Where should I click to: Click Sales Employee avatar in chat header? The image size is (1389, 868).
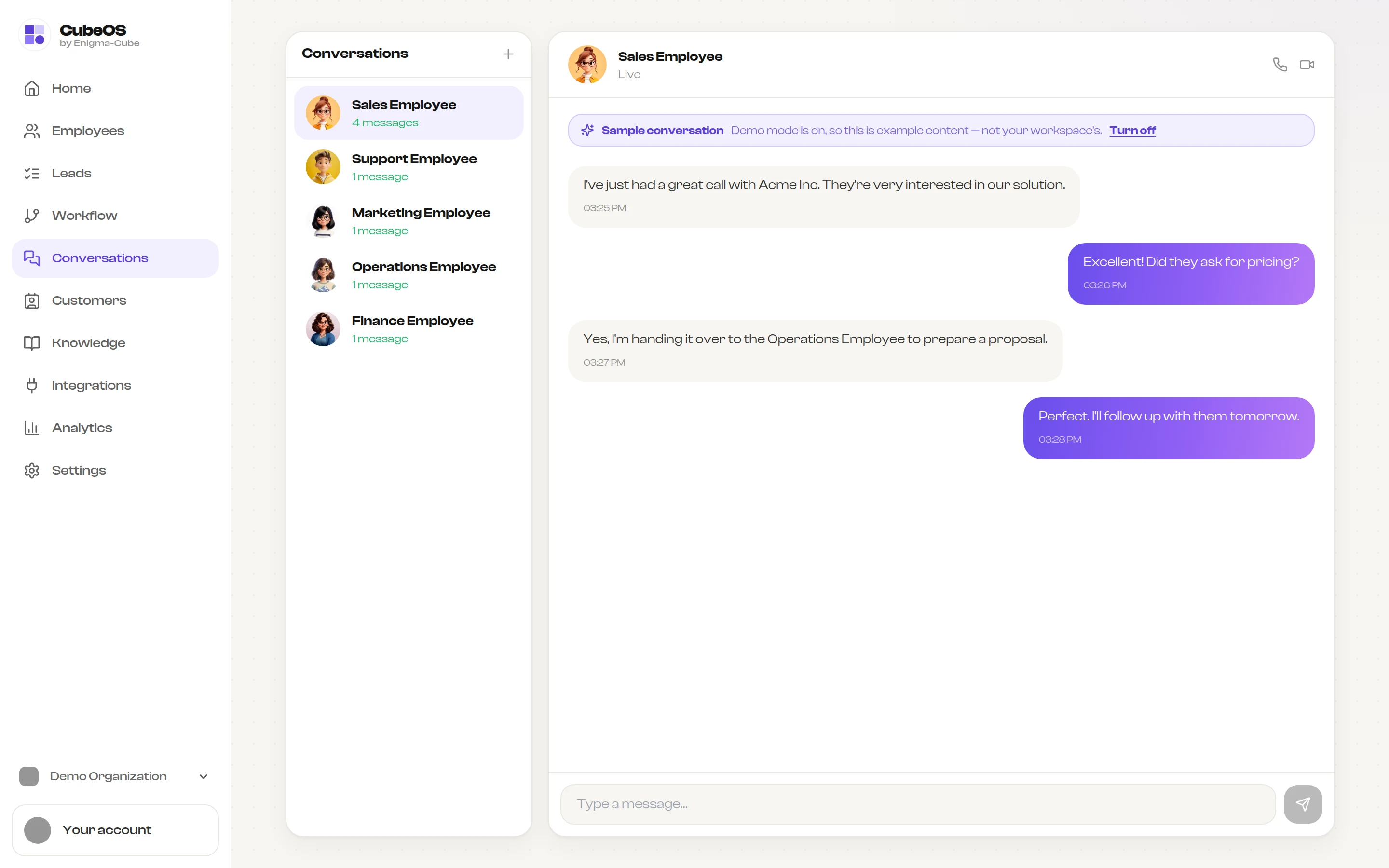pos(587,65)
